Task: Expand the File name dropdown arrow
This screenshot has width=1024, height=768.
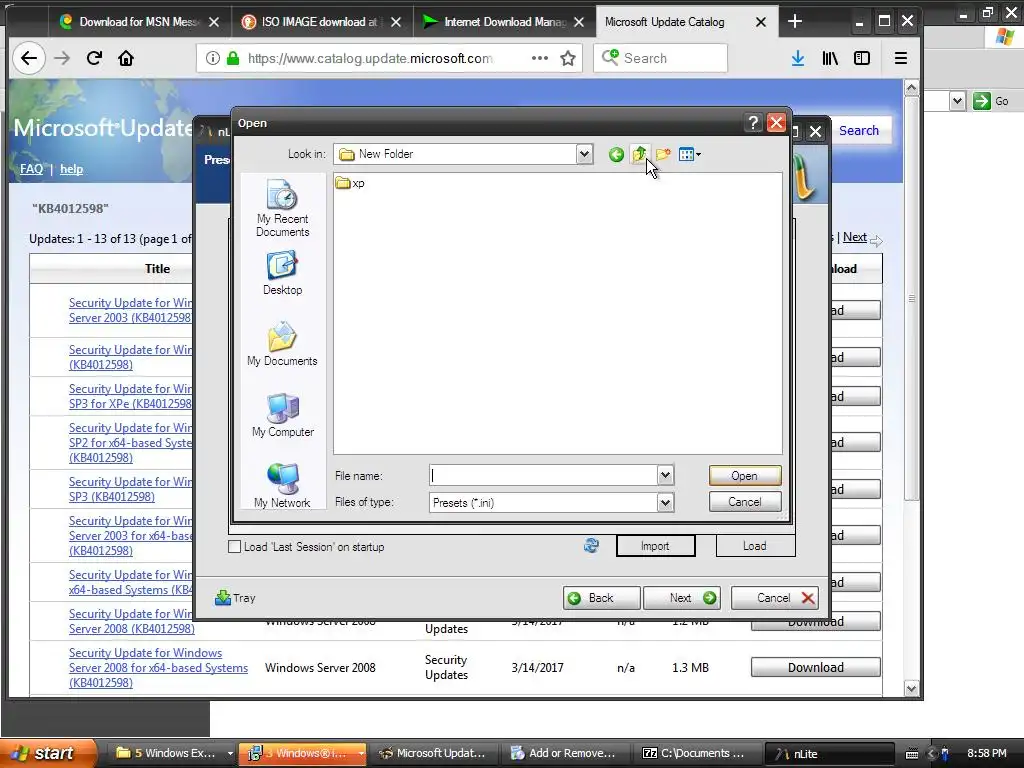Action: 665,475
